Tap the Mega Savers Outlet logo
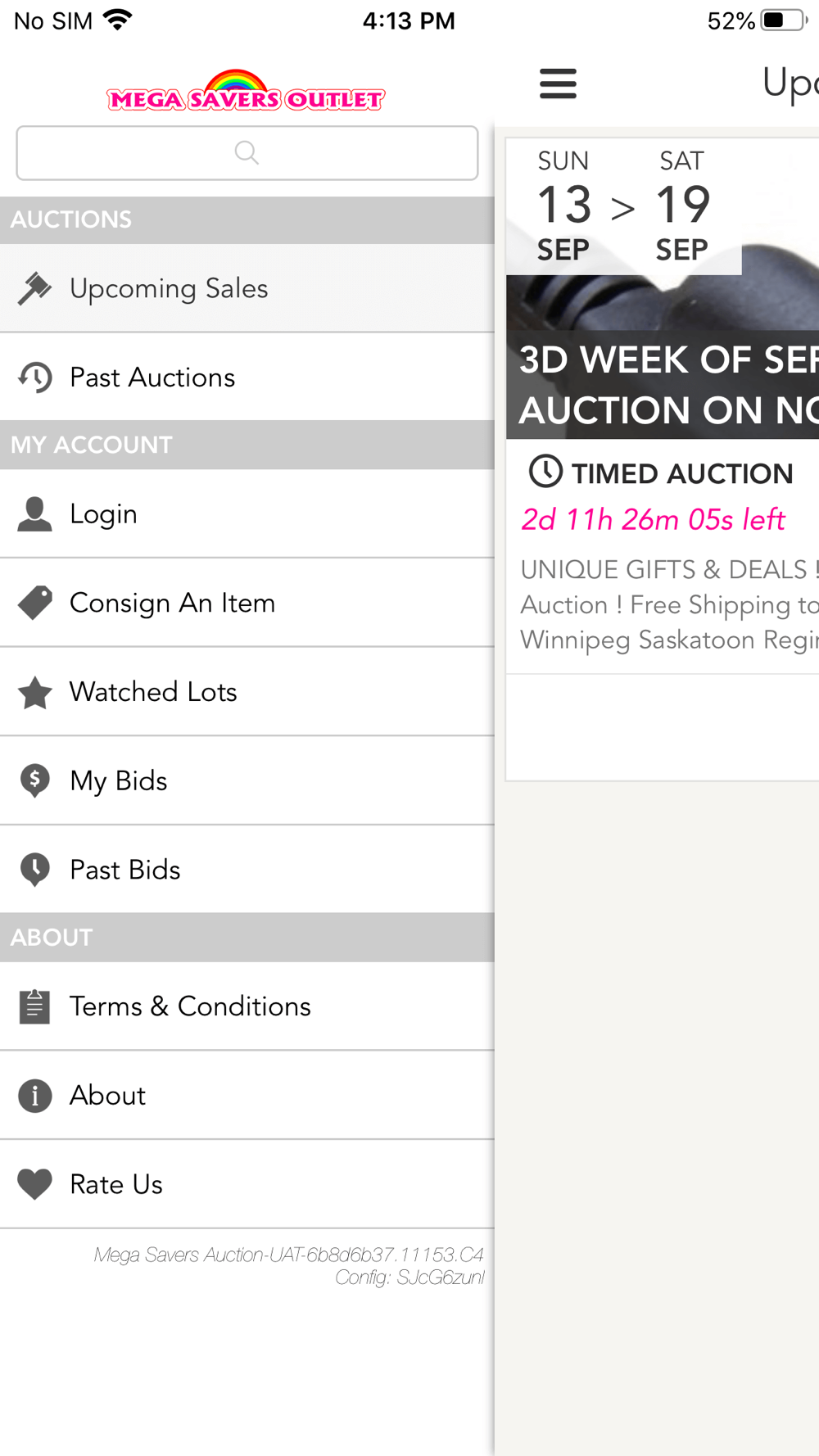The image size is (819, 1456). tap(246, 92)
